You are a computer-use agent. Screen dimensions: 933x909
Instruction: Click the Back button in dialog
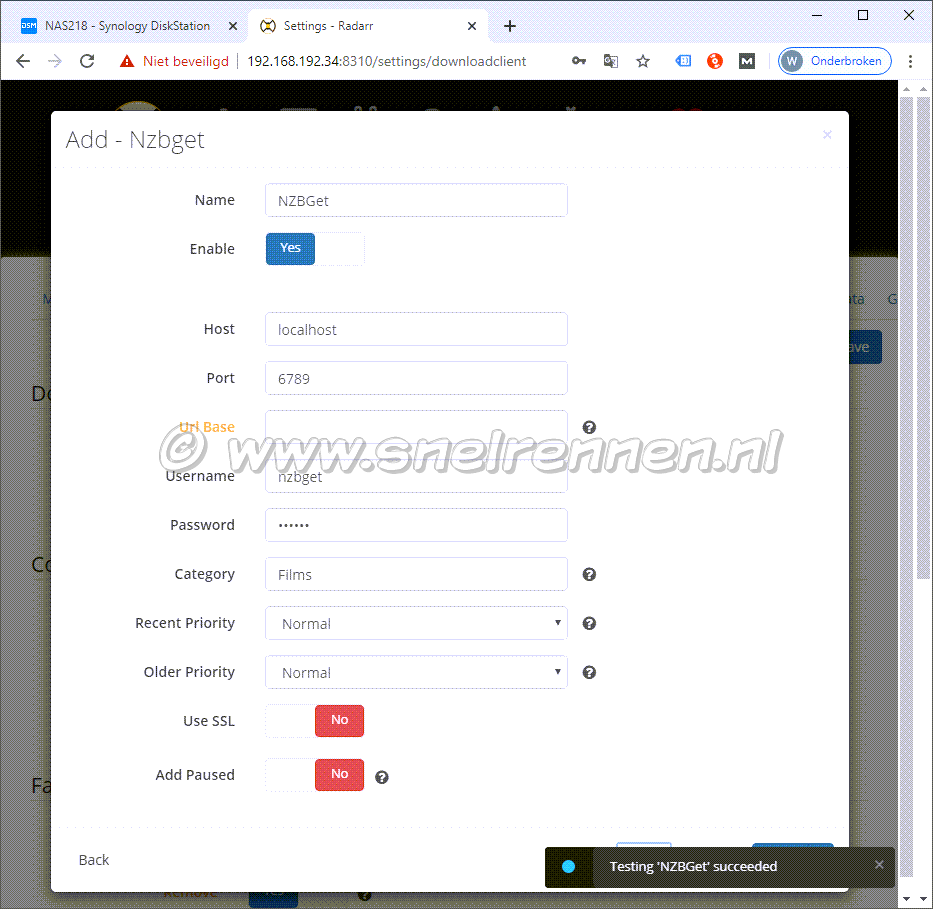click(94, 860)
